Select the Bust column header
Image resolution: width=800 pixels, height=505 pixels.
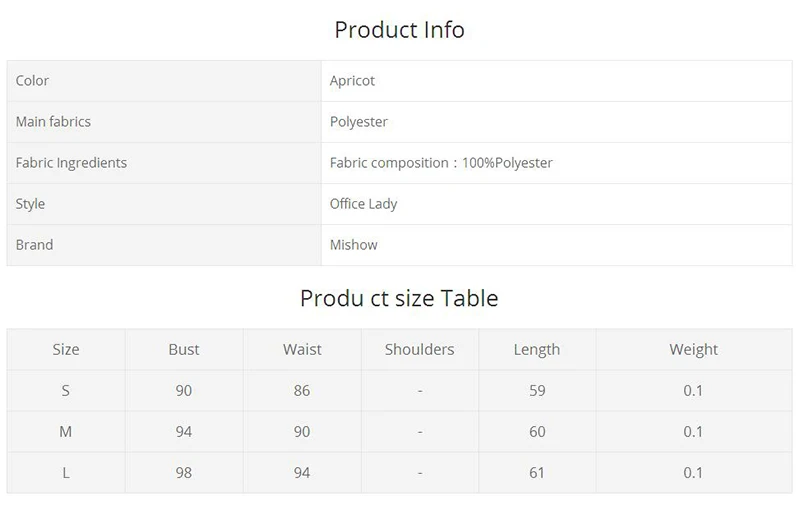pos(184,349)
